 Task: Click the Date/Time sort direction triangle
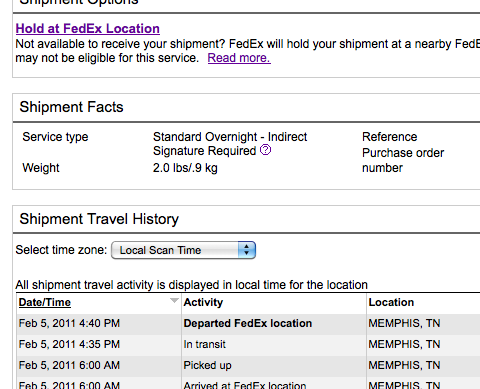[x=174, y=301]
